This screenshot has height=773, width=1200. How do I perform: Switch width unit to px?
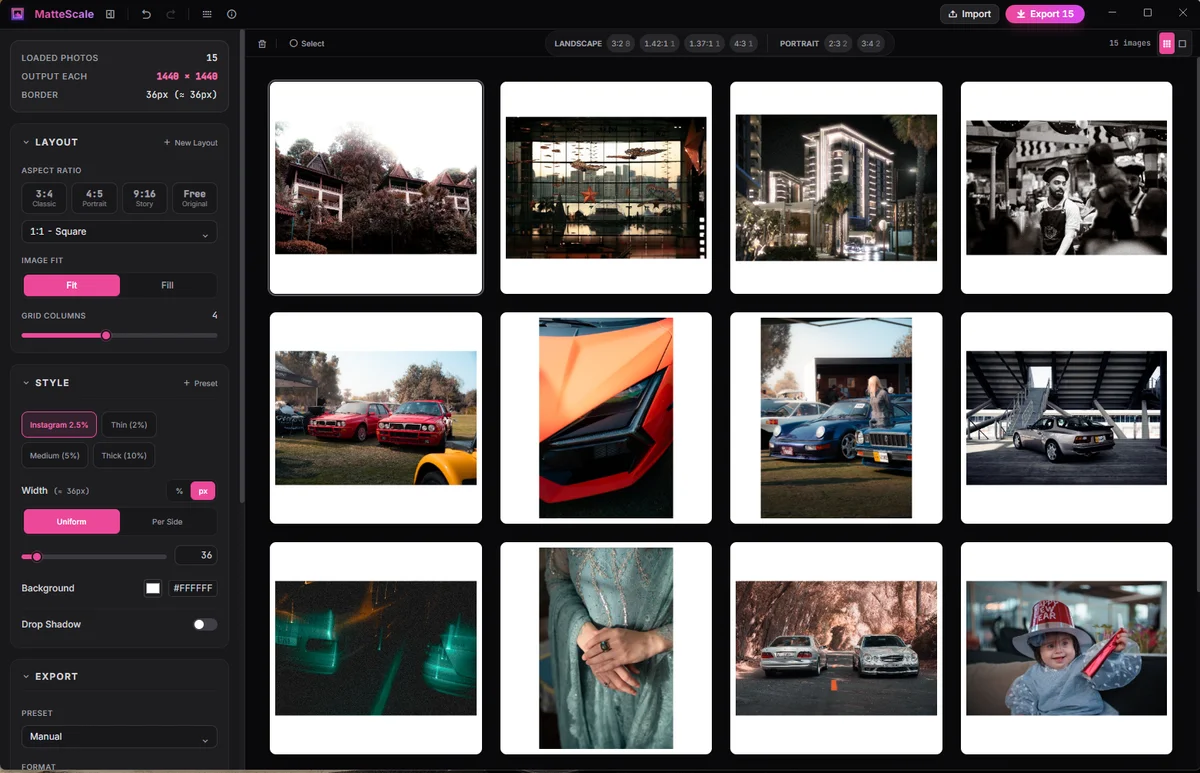point(203,491)
